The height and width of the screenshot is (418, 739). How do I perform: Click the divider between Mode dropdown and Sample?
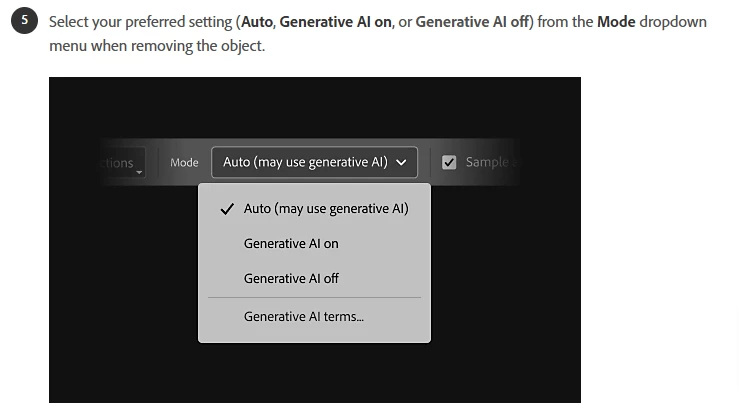(x=430, y=162)
